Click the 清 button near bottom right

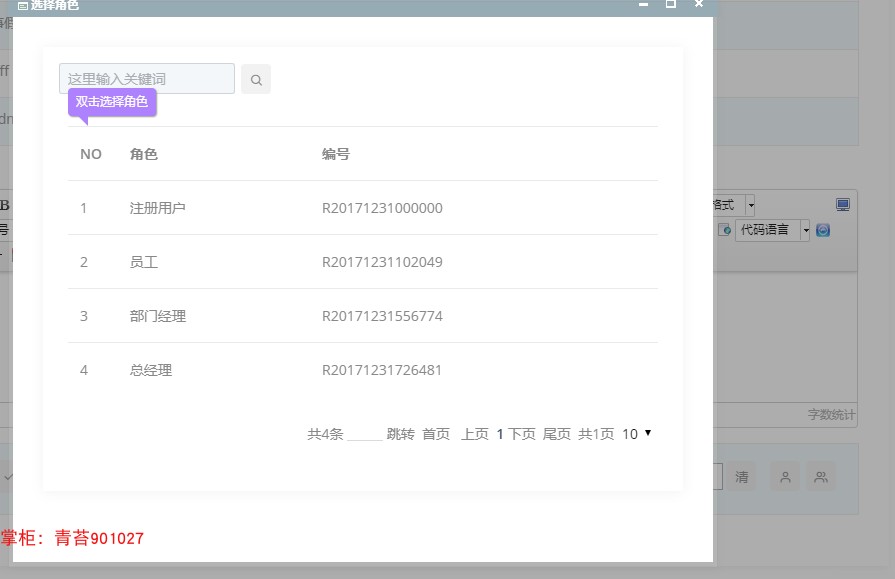click(x=743, y=477)
